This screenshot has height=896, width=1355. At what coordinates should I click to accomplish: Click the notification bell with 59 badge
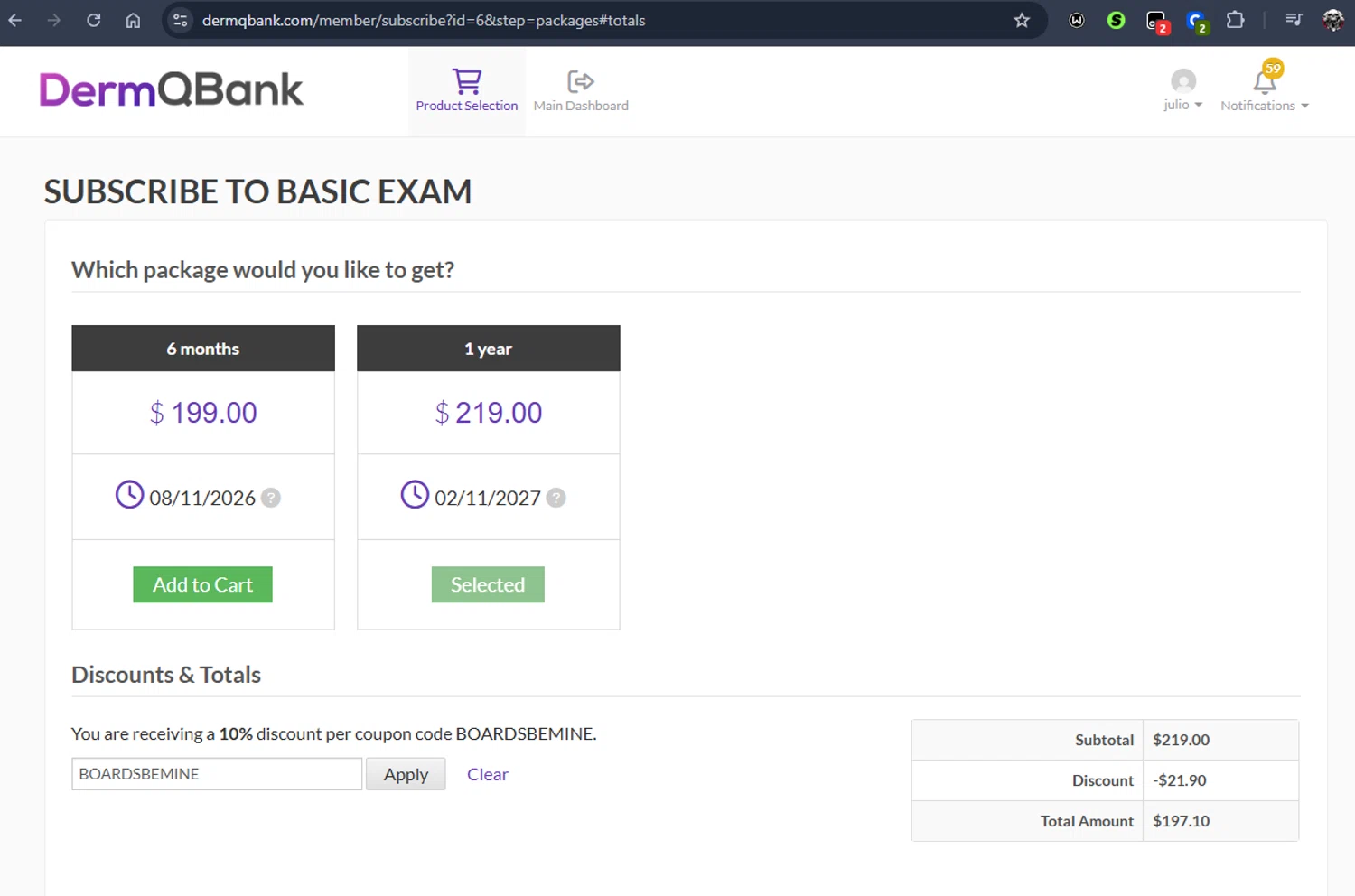tap(1266, 78)
